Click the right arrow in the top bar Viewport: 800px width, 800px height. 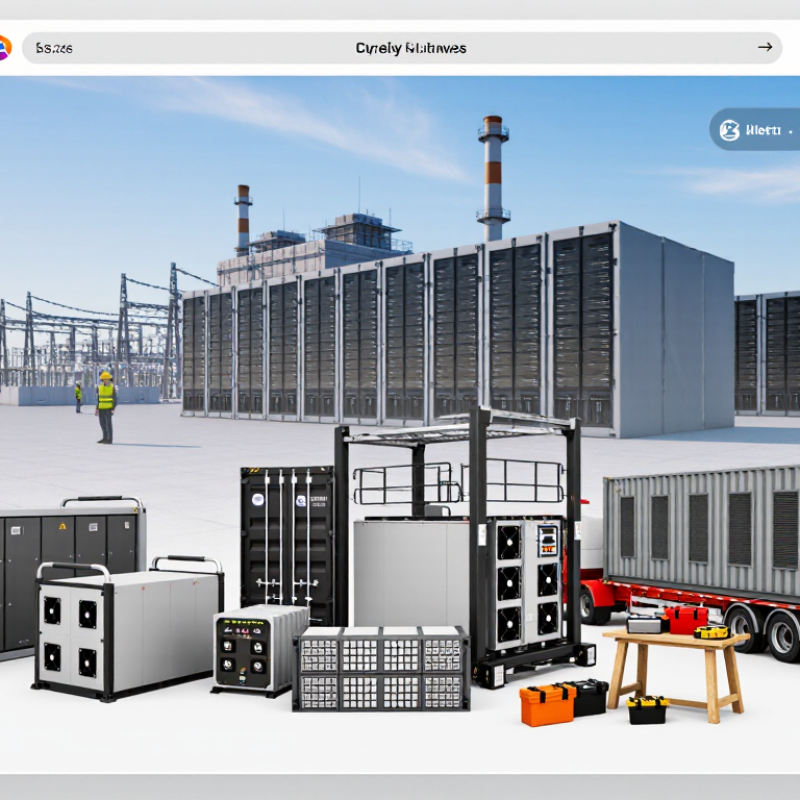click(x=765, y=47)
